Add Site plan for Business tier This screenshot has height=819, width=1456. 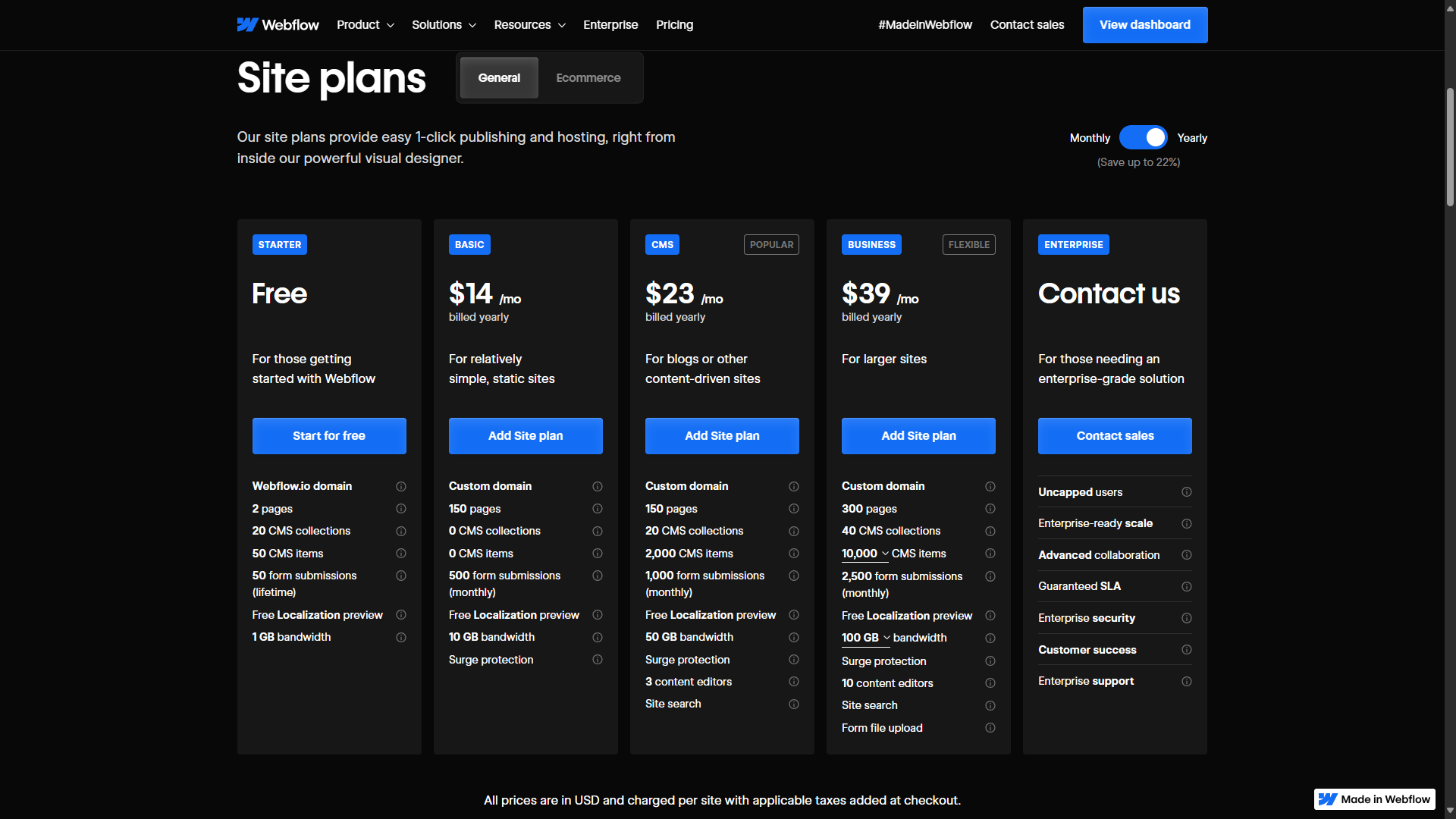coord(918,436)
